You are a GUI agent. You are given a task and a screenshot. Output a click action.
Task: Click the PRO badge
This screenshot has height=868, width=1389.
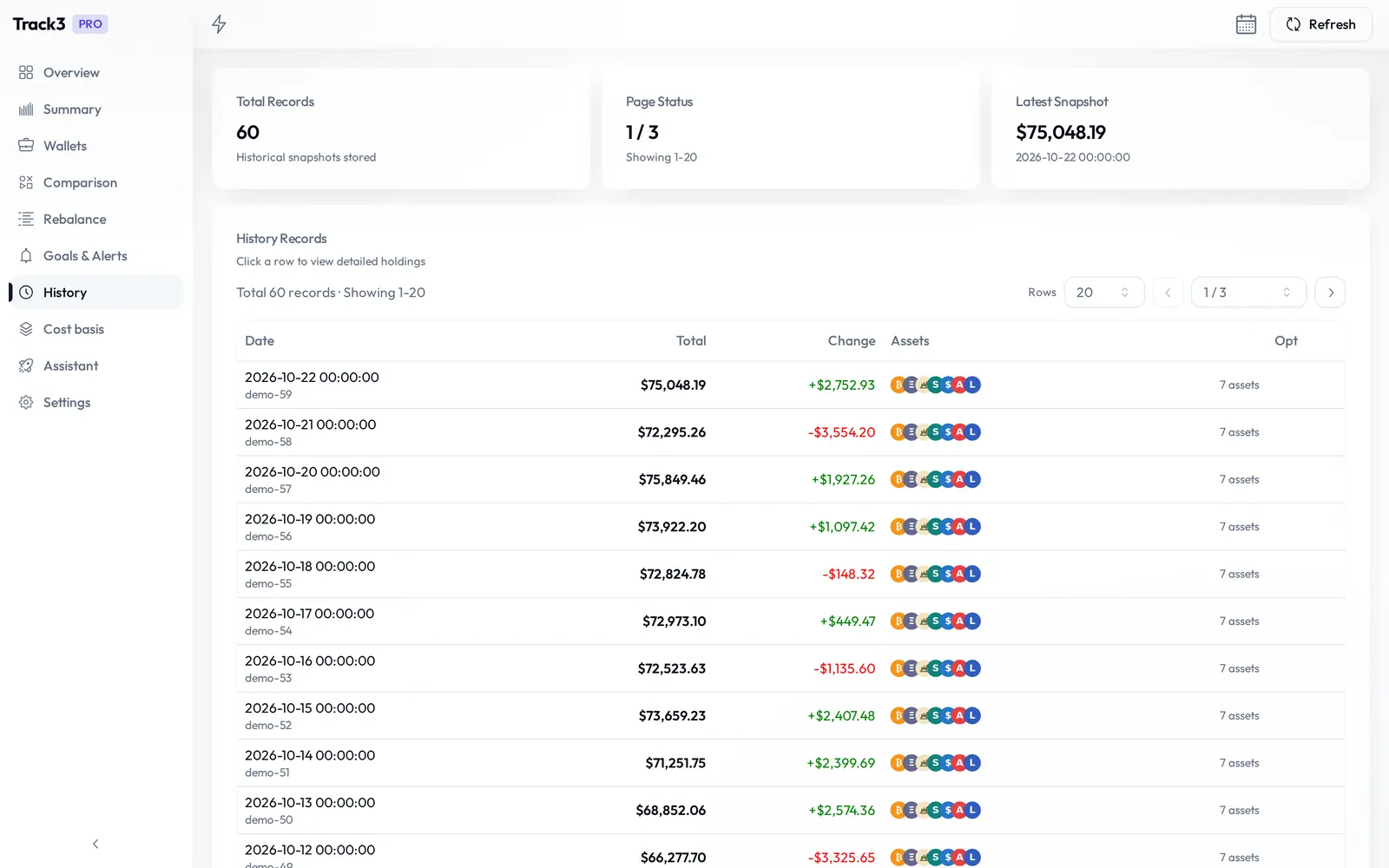(x=90, y=24)
